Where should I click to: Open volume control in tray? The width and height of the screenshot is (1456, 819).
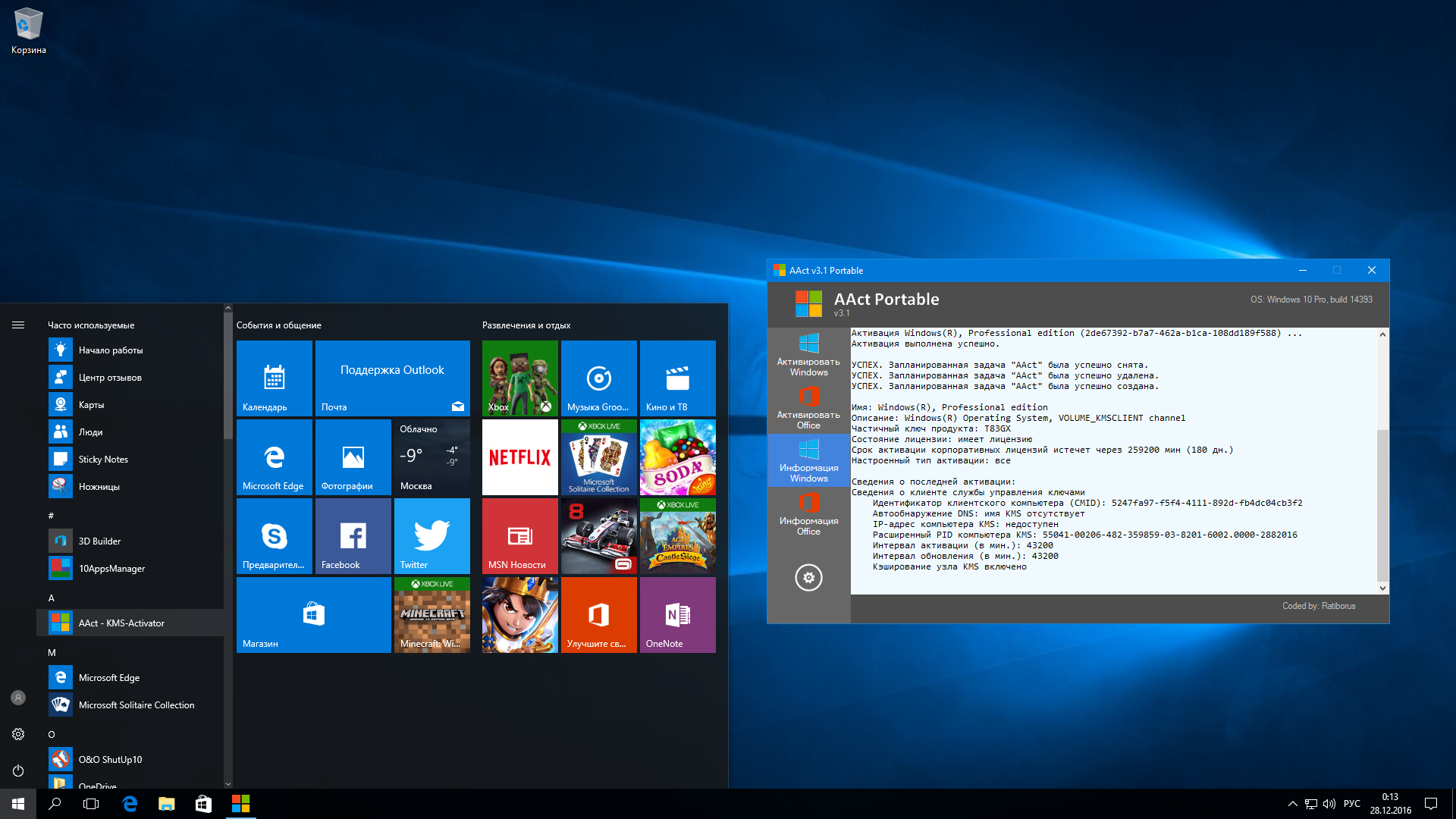coord(1329,804)
